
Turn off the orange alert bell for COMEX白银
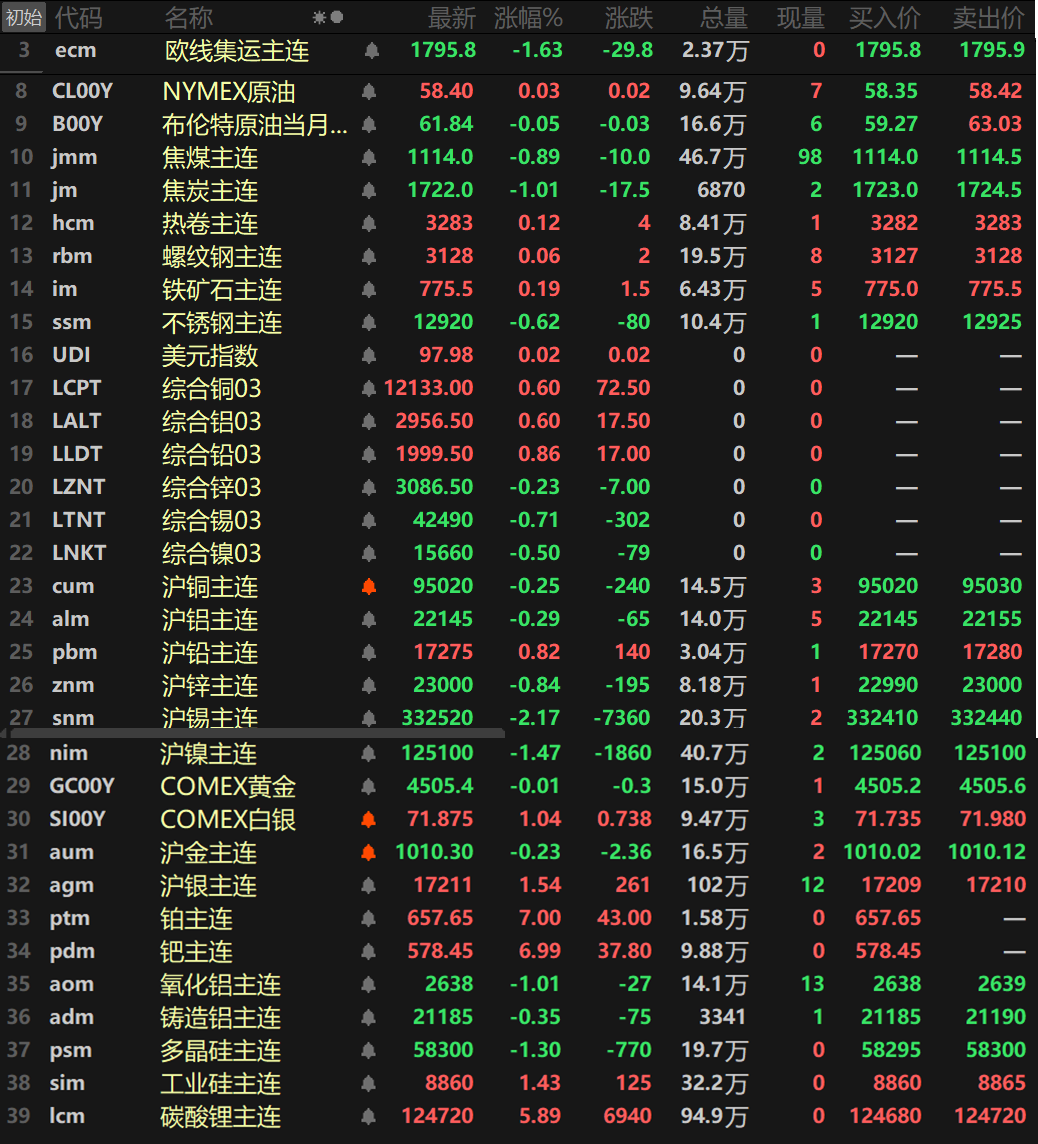tap(369, 818)
